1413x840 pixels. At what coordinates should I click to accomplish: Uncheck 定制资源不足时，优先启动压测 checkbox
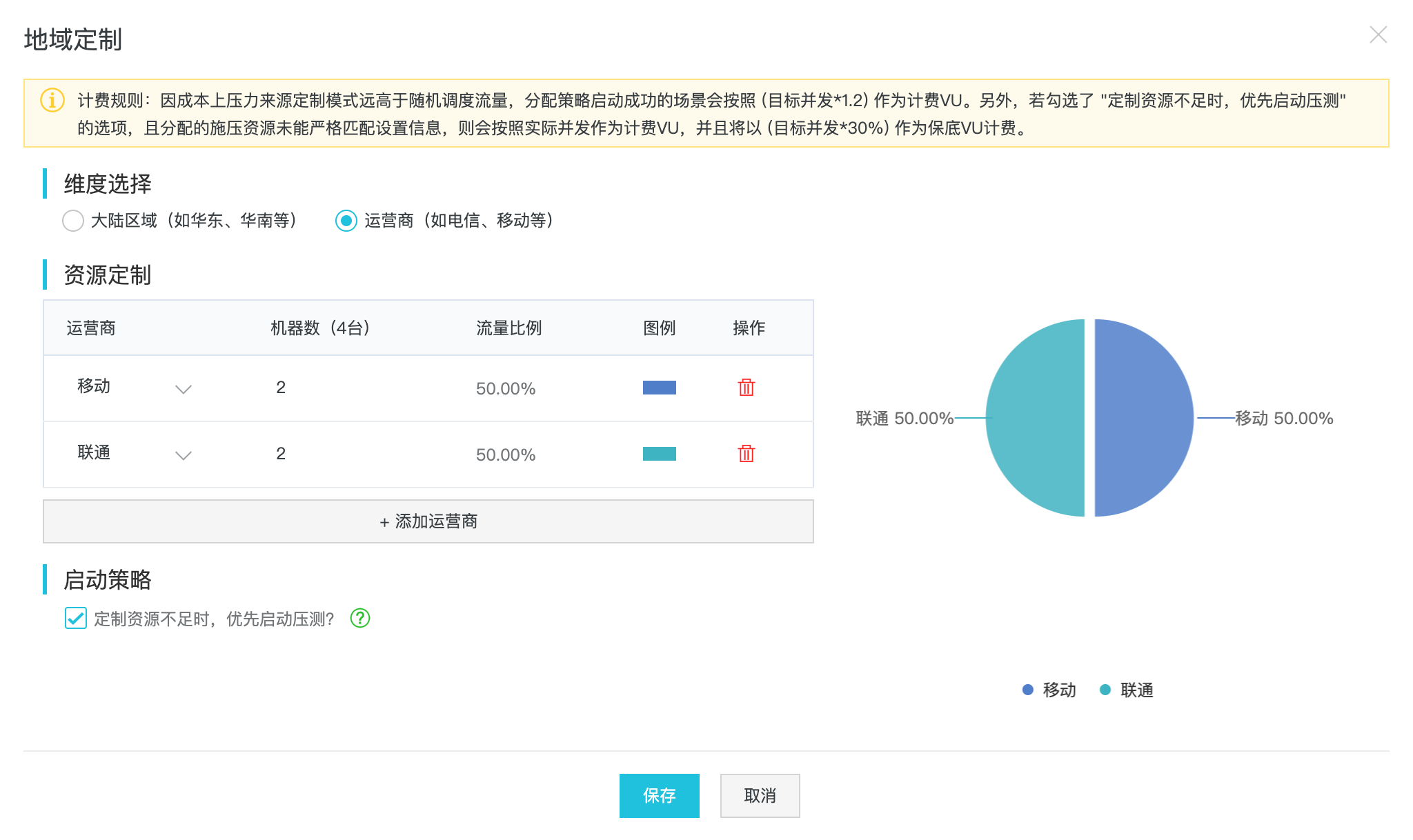click(x=76, y=618)
